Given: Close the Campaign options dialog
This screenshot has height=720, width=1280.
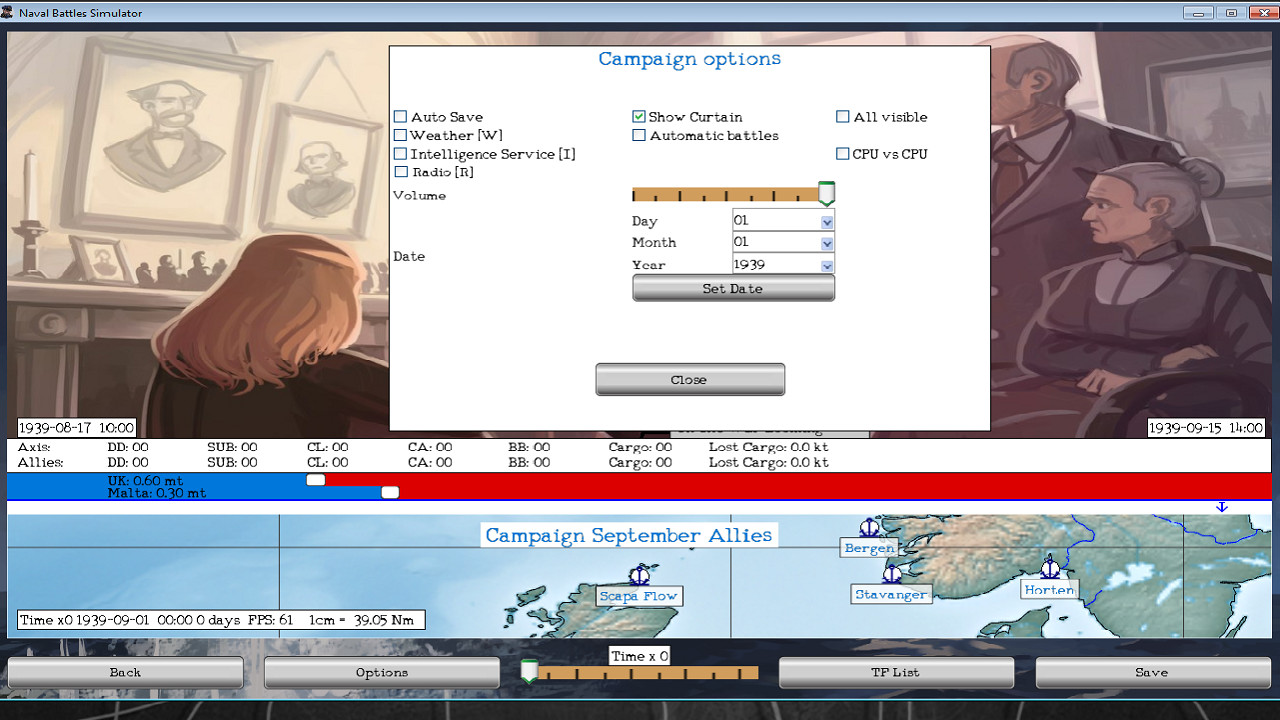Looking at the screenshot, I should point(689,379).
